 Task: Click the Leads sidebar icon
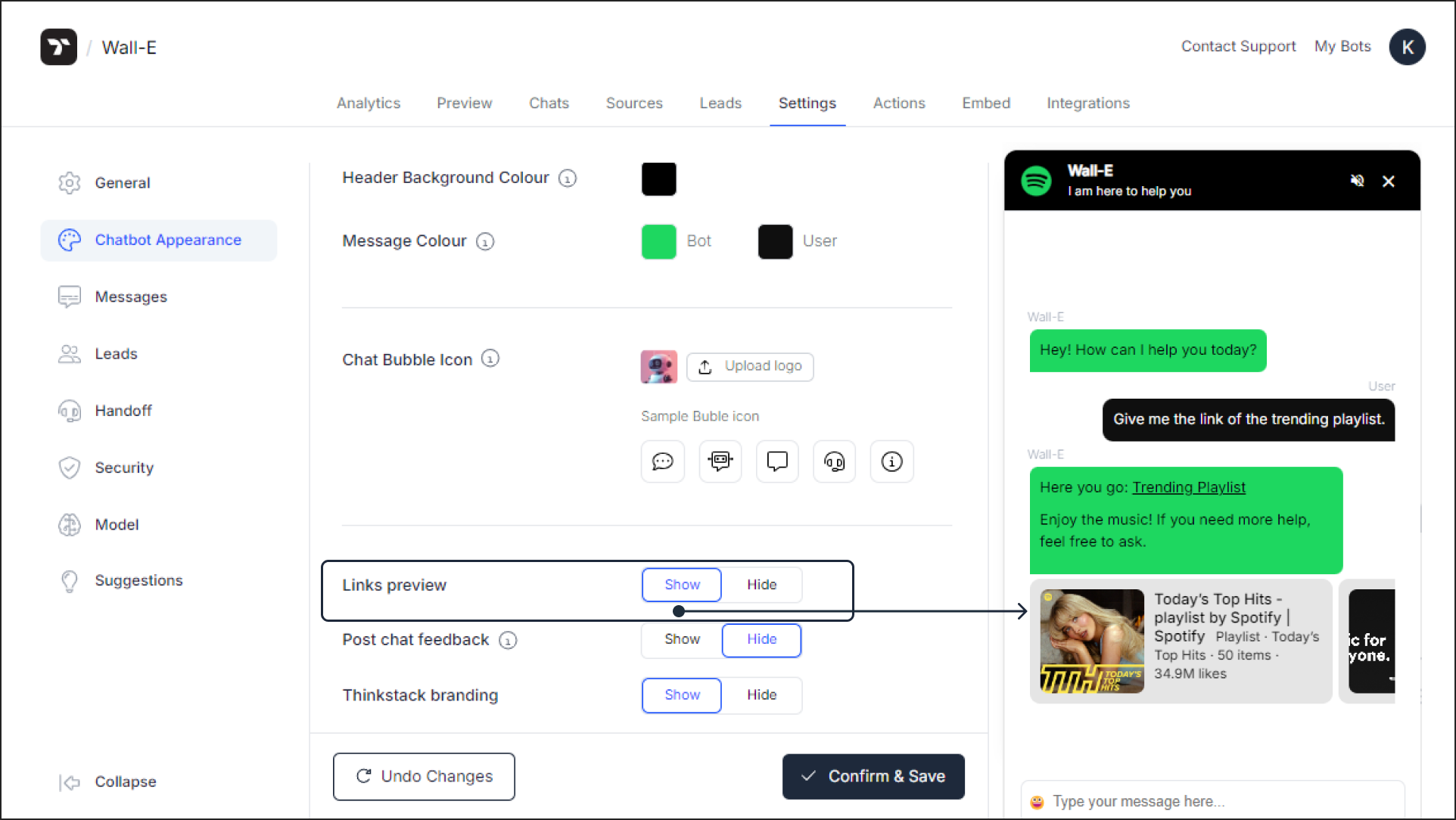(x=70, y=353)
